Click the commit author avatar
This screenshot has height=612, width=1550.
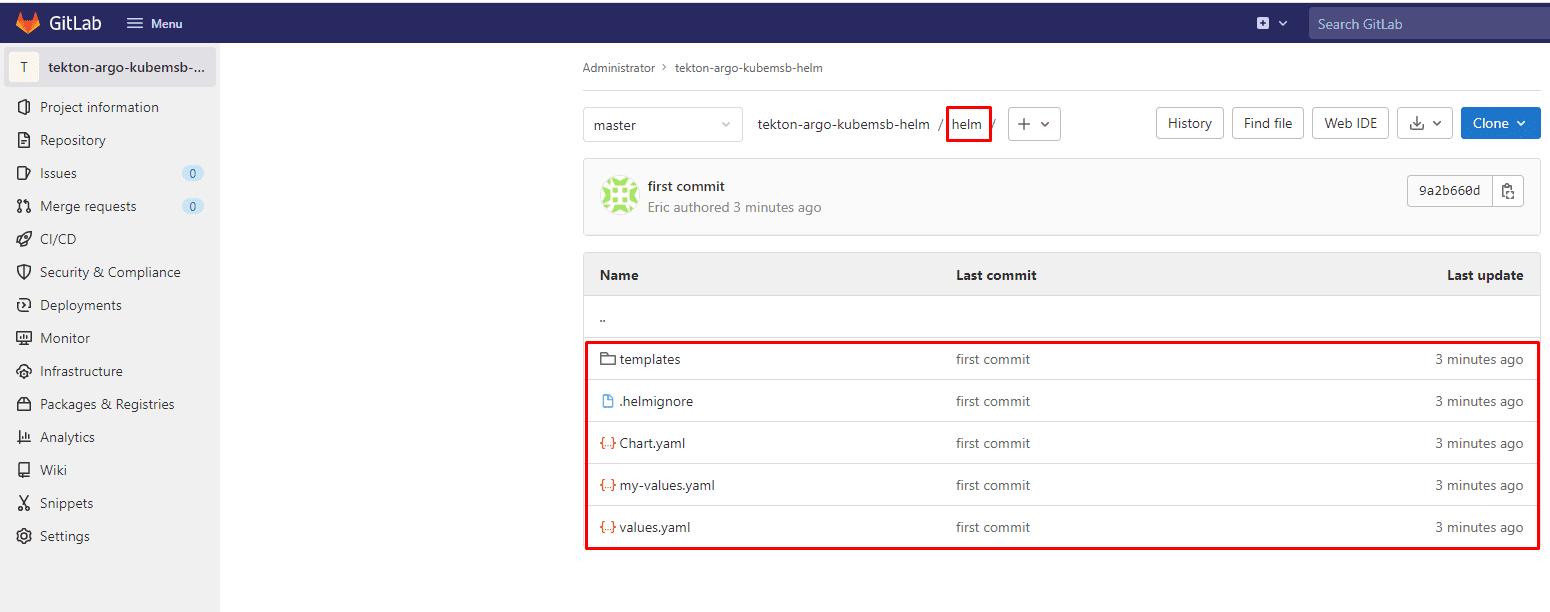coord(620,195)
